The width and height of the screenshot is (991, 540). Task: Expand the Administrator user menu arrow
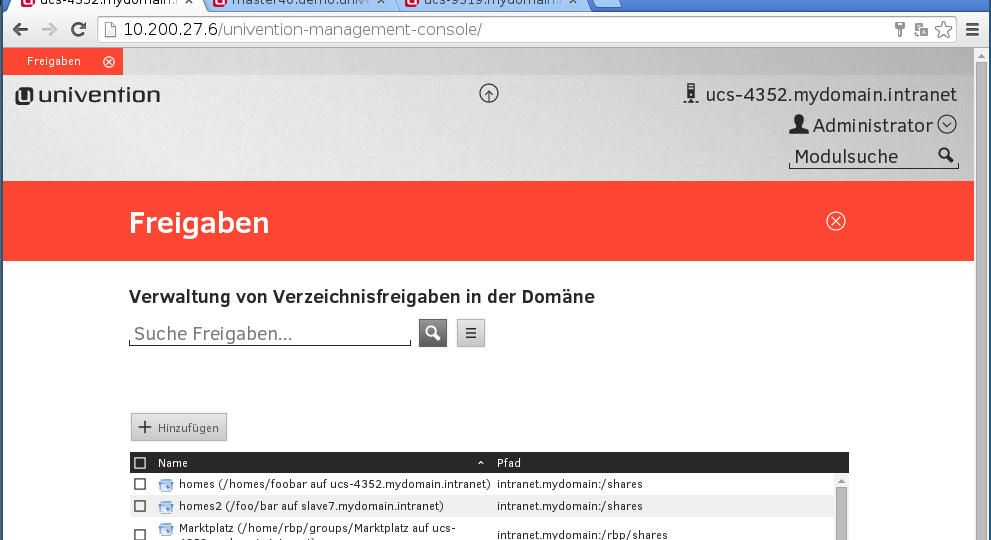tap(947, 125)
